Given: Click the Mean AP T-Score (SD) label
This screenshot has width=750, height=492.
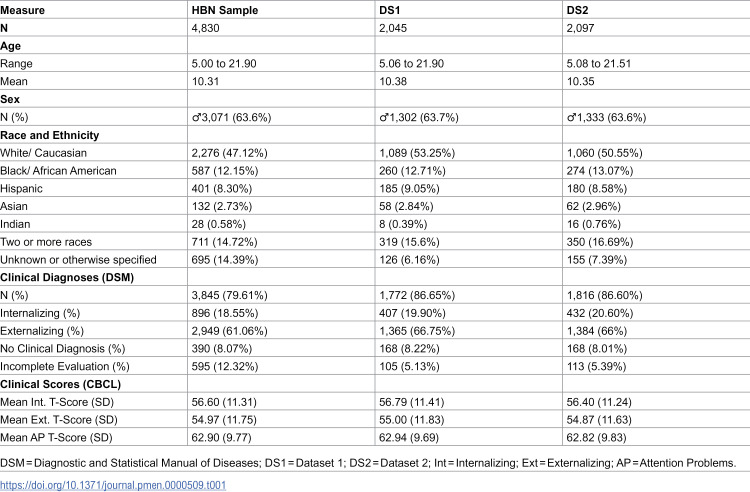Looking at the screenshot, I should click(56, 437).
